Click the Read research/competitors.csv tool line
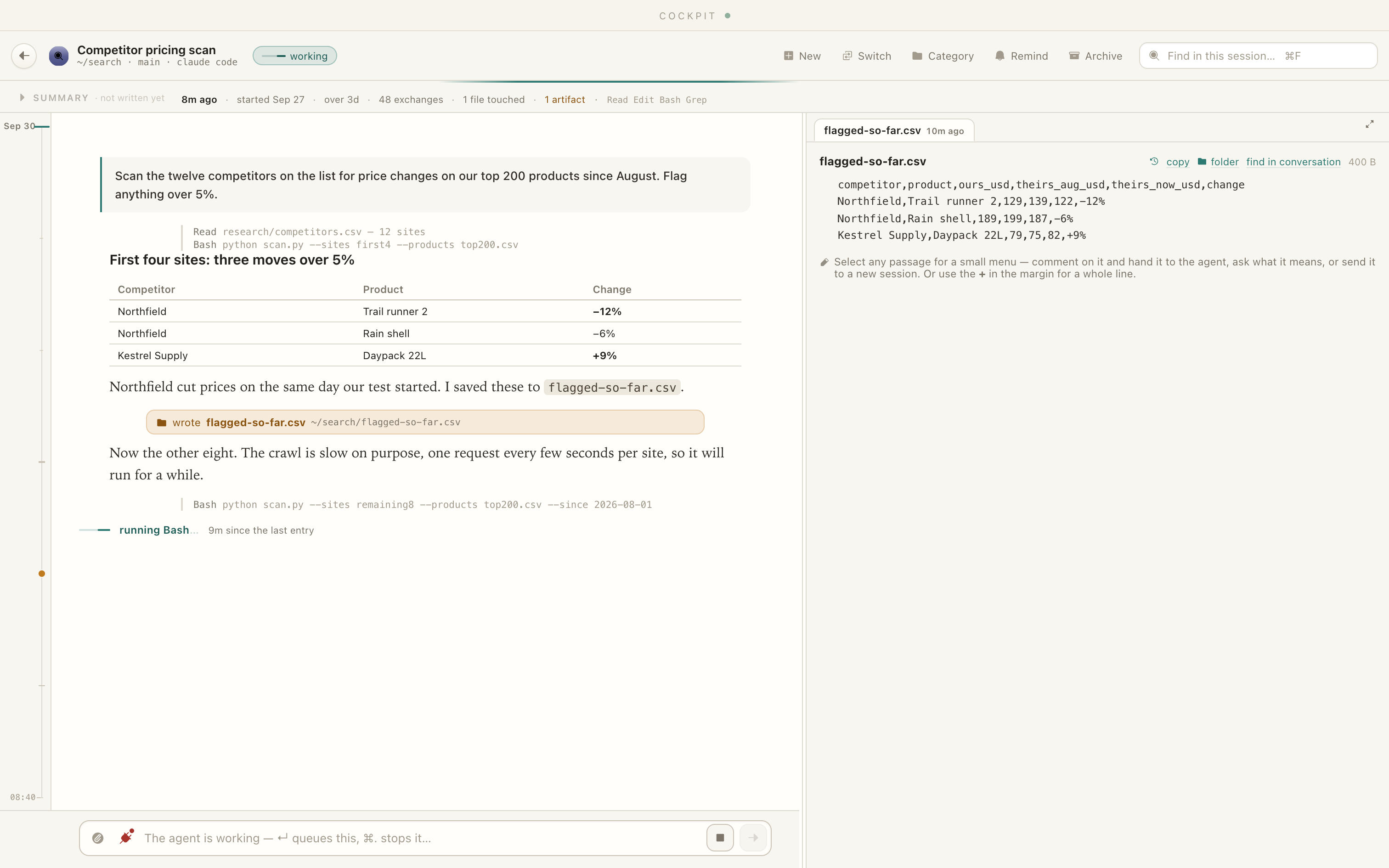Screen dimensions: 1389x868 (x=309, y=231)
